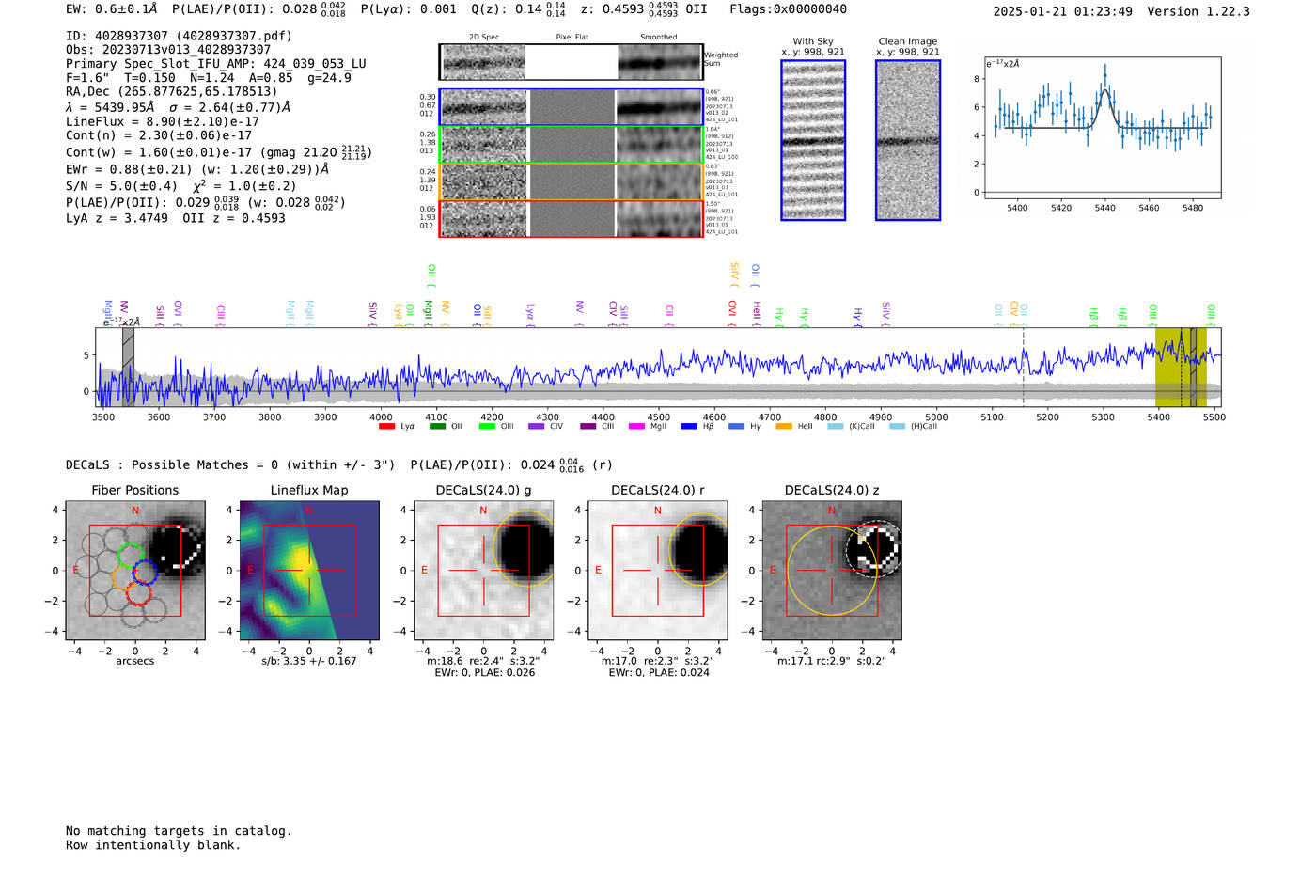
Task: Click the 2D Spec column header
Action: [x=484, y=38]
